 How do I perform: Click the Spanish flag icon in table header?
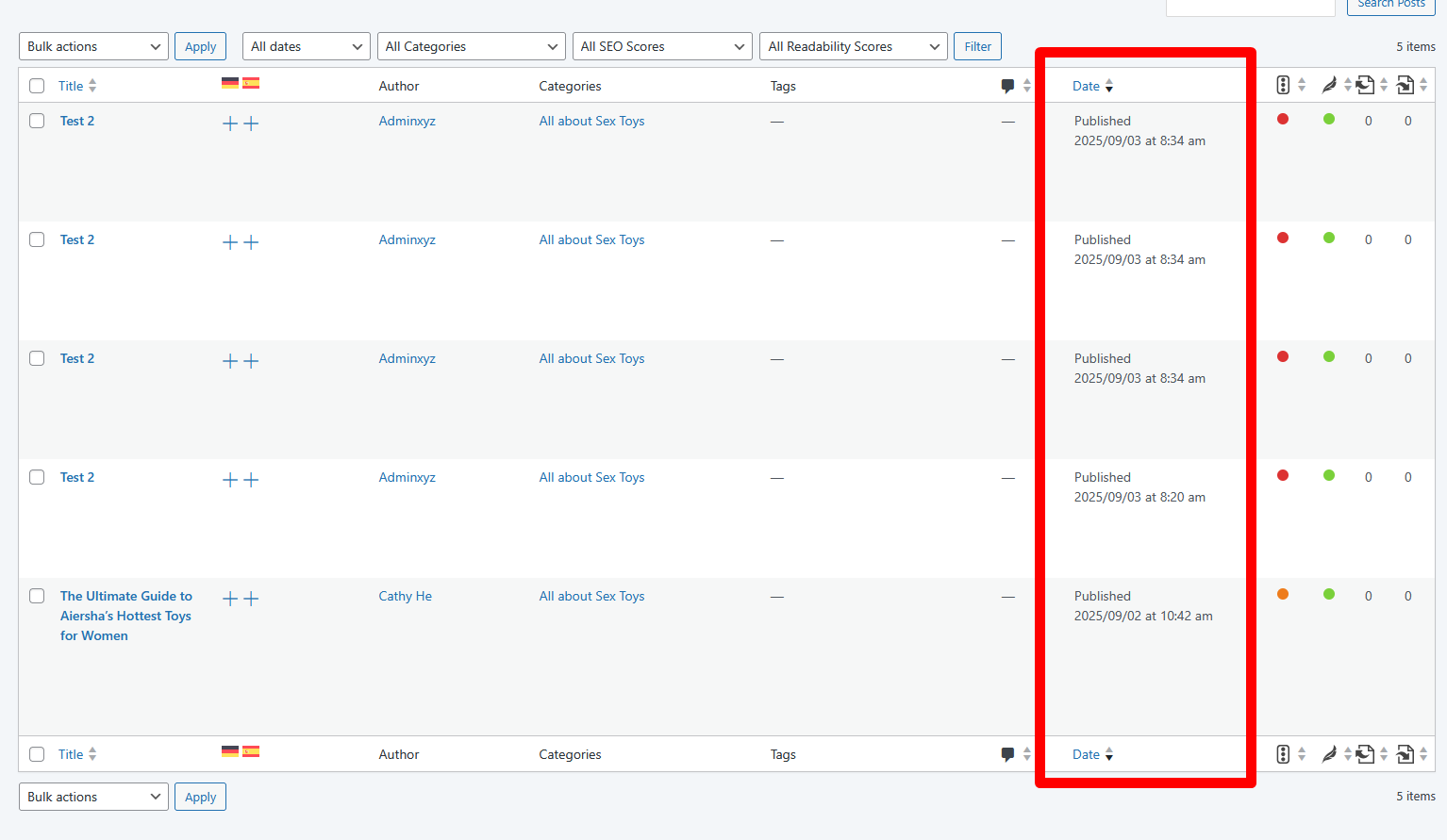[x=251, y=83]
